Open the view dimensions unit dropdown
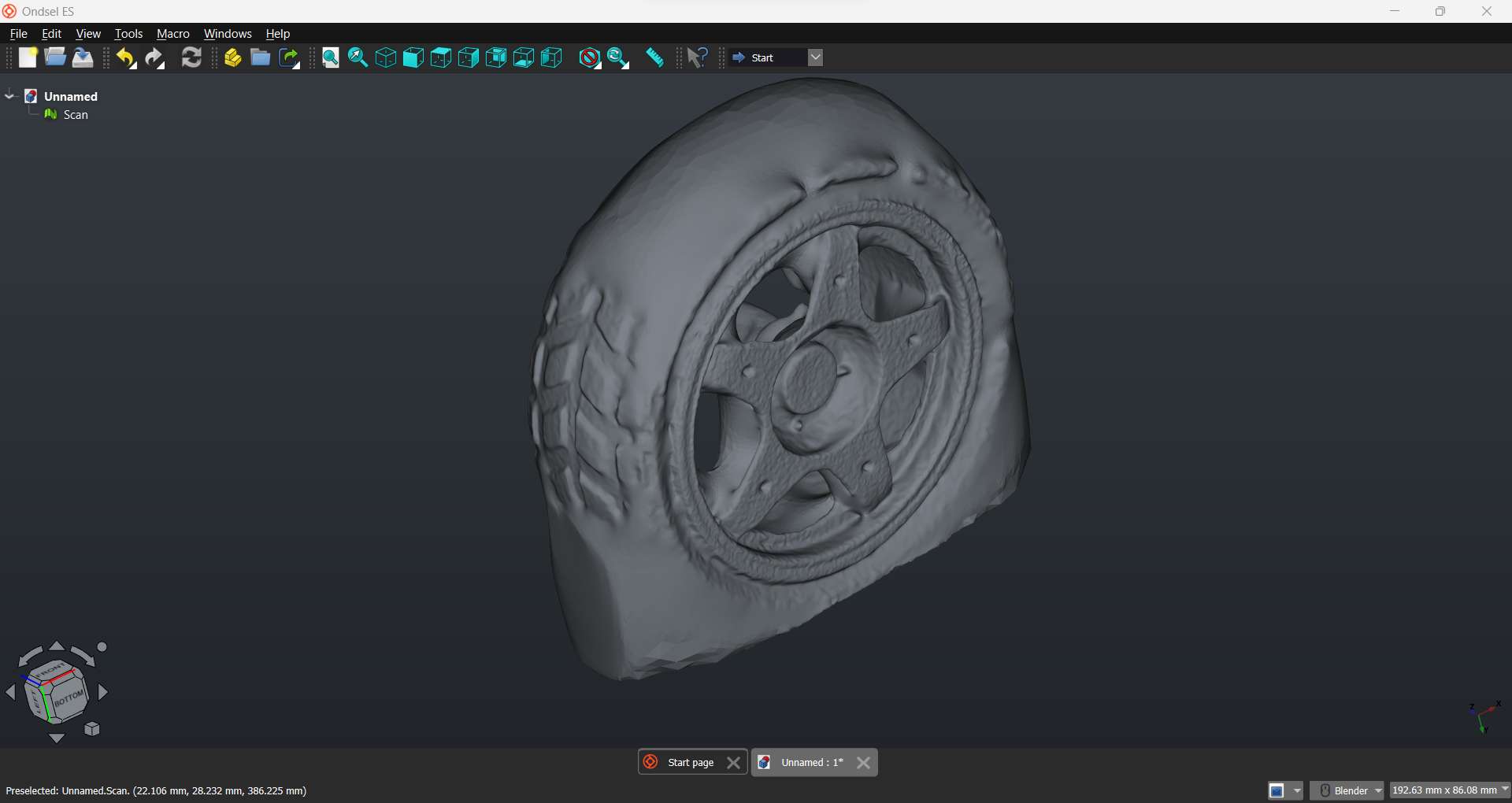The image size is (1512, 803). tap(1451, 790)
